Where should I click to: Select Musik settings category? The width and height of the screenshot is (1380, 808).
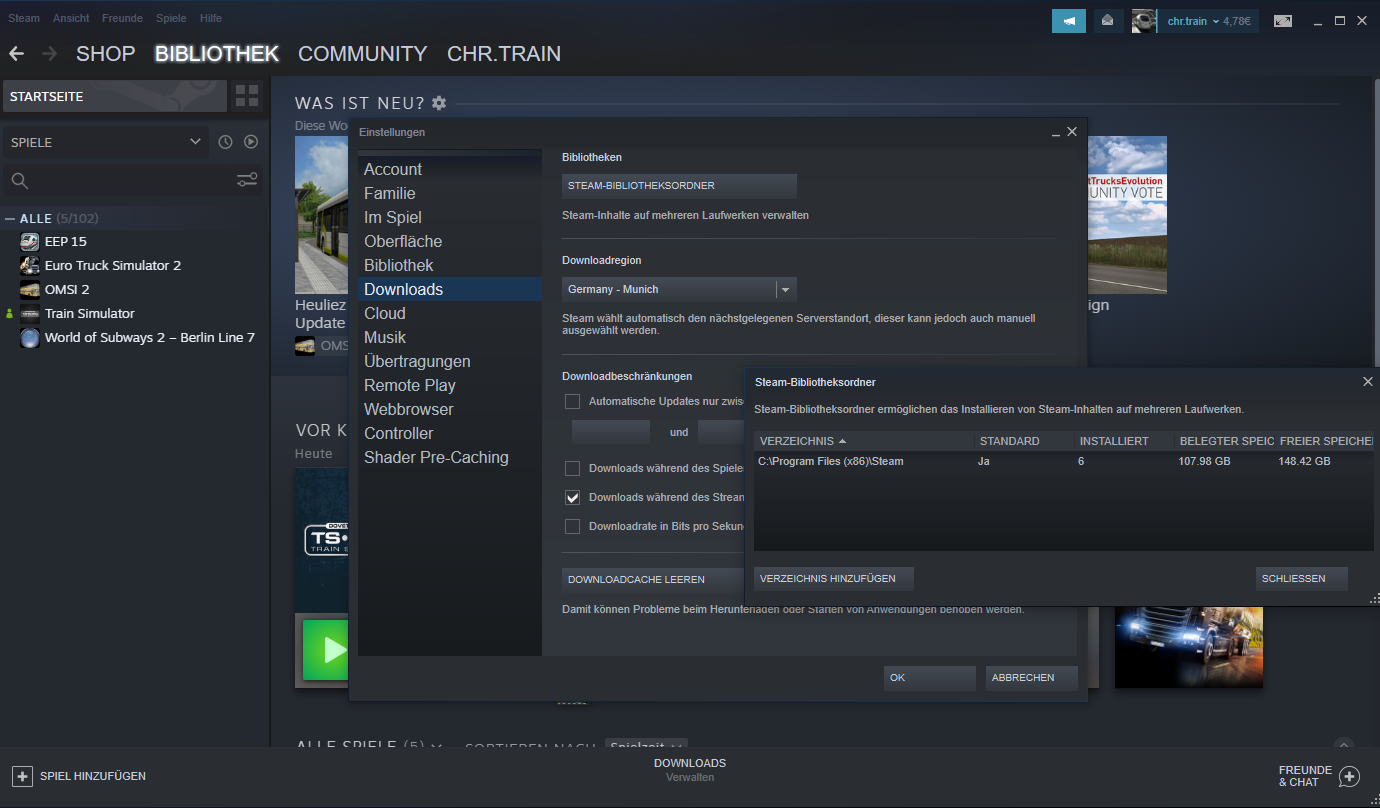click(x=450, y=337)
